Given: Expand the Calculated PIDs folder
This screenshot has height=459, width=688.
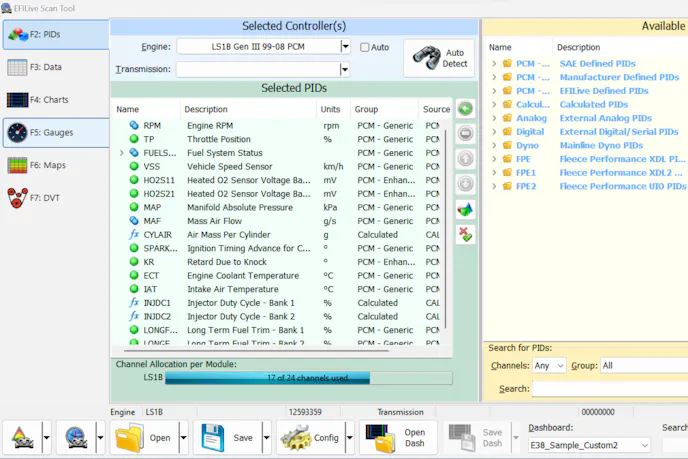Looking at the screenshot, I should [x=494, y=104].
